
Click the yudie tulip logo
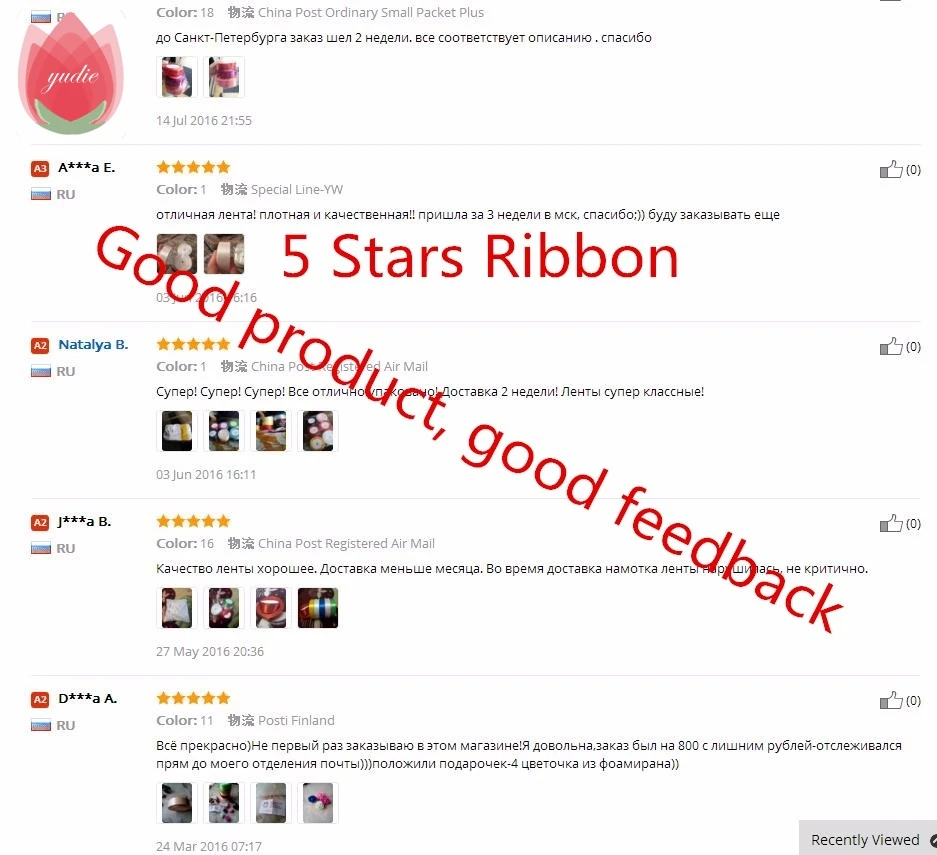pos(71,73)
